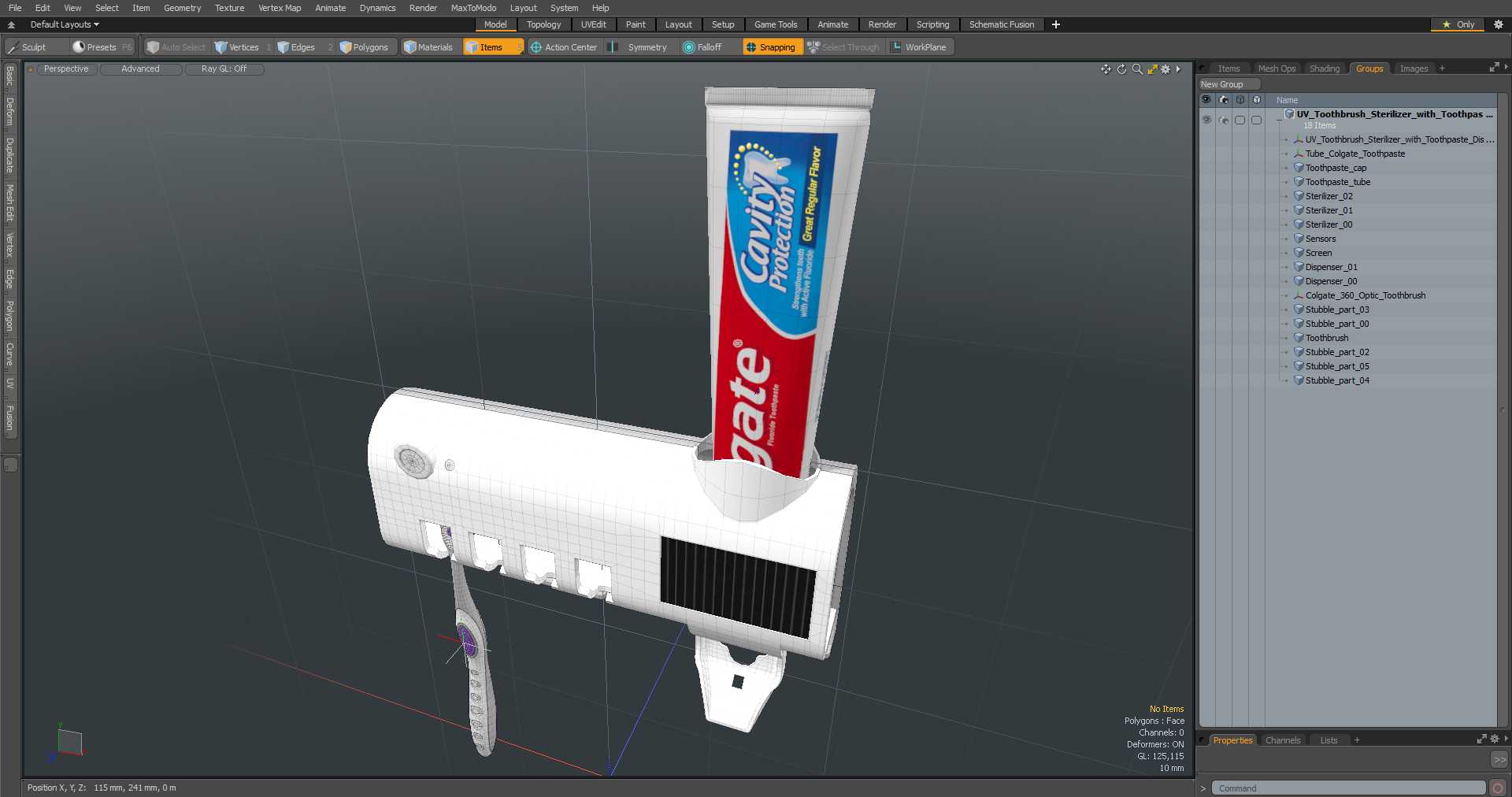Toggle the lock checkbox of the UV_Toothbrush_Sterilizer group
The width and height of the screenshot is (1512, 797).
click(x=1256, y=120)
